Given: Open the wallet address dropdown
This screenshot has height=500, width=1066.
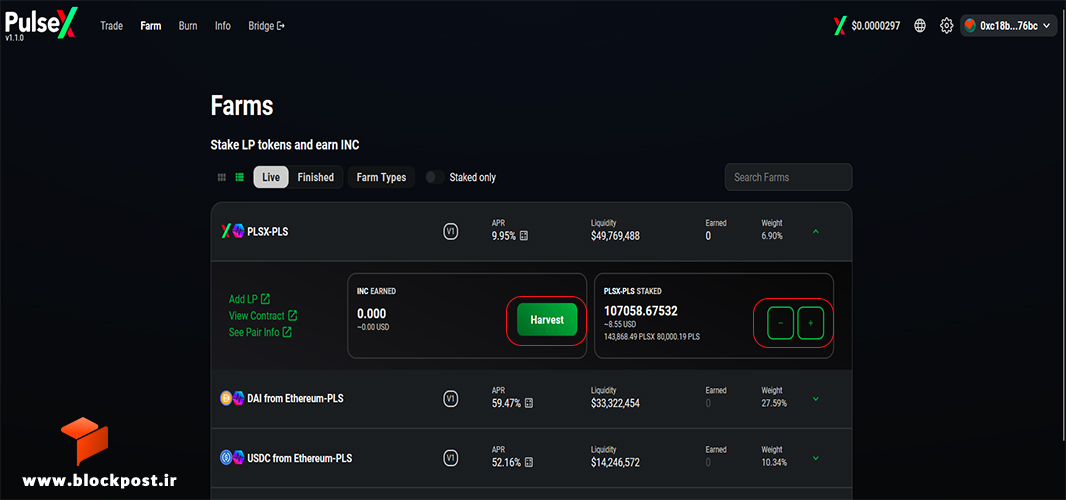Looking at the screenshot, I should (1010, 26).
